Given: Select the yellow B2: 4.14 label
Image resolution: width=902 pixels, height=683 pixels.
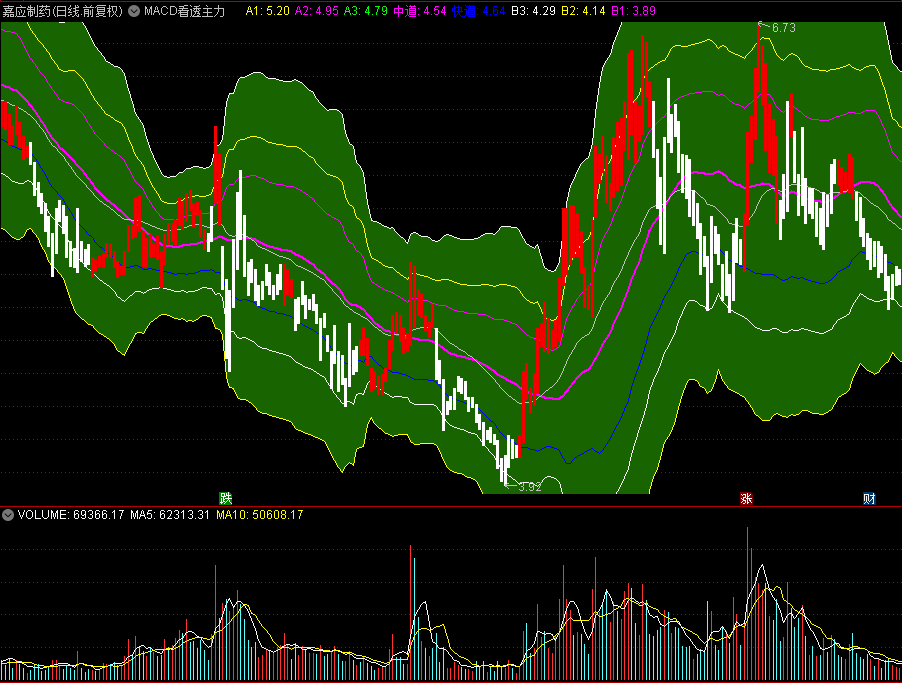Looking at the screenshot, I should click(581, 11).
